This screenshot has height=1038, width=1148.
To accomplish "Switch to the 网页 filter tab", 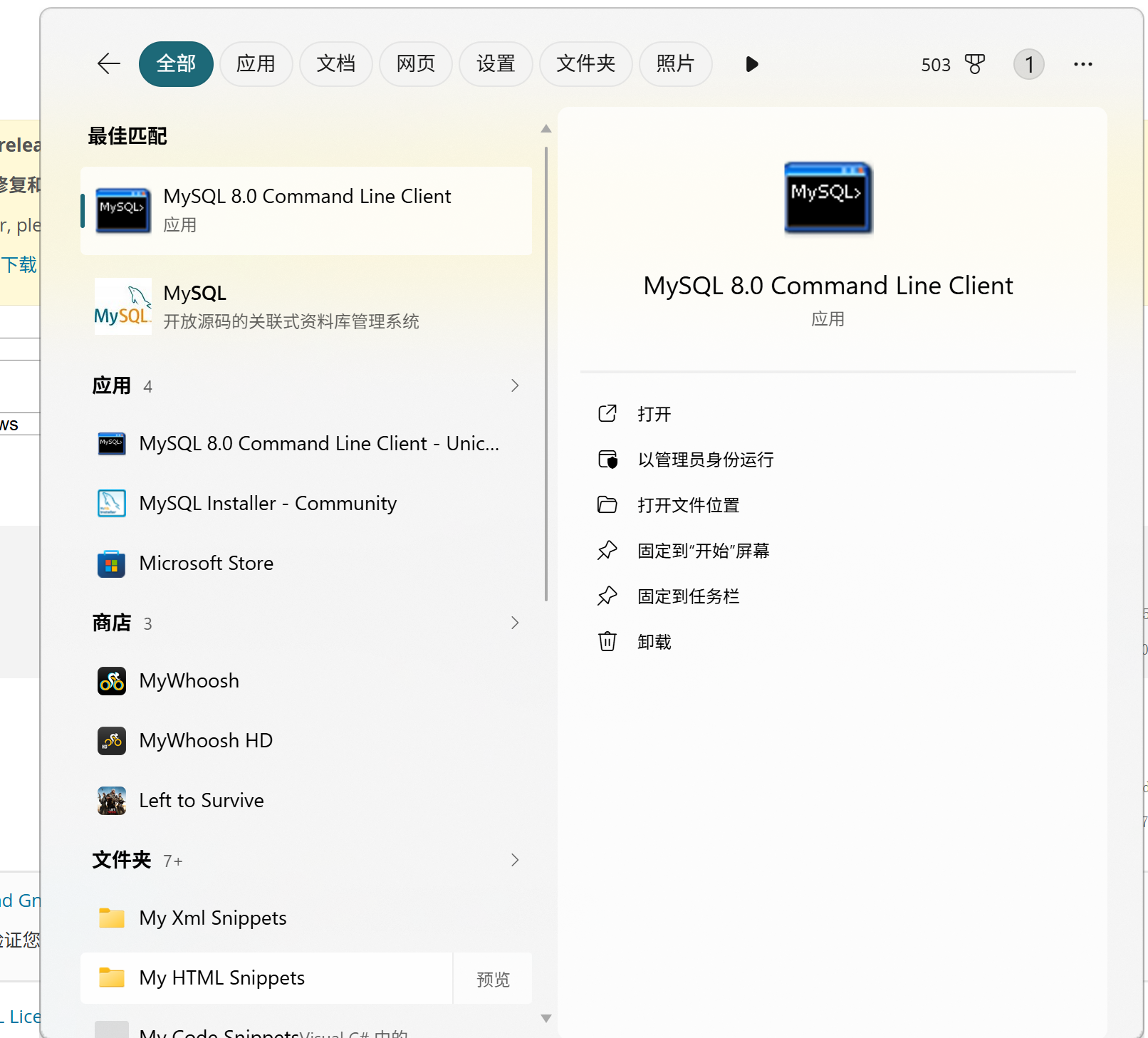I will click(416, 64).
